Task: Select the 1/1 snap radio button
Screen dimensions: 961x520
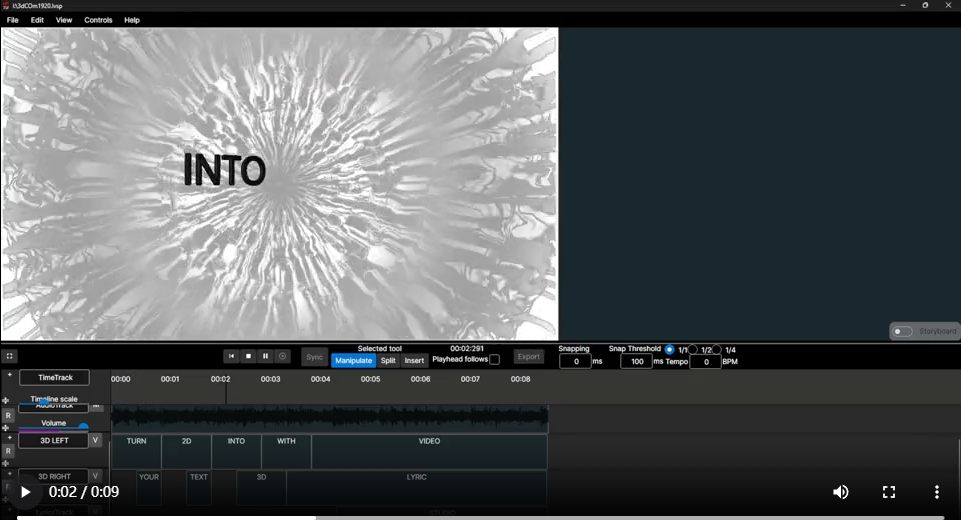Action: (x=669, y=350)
